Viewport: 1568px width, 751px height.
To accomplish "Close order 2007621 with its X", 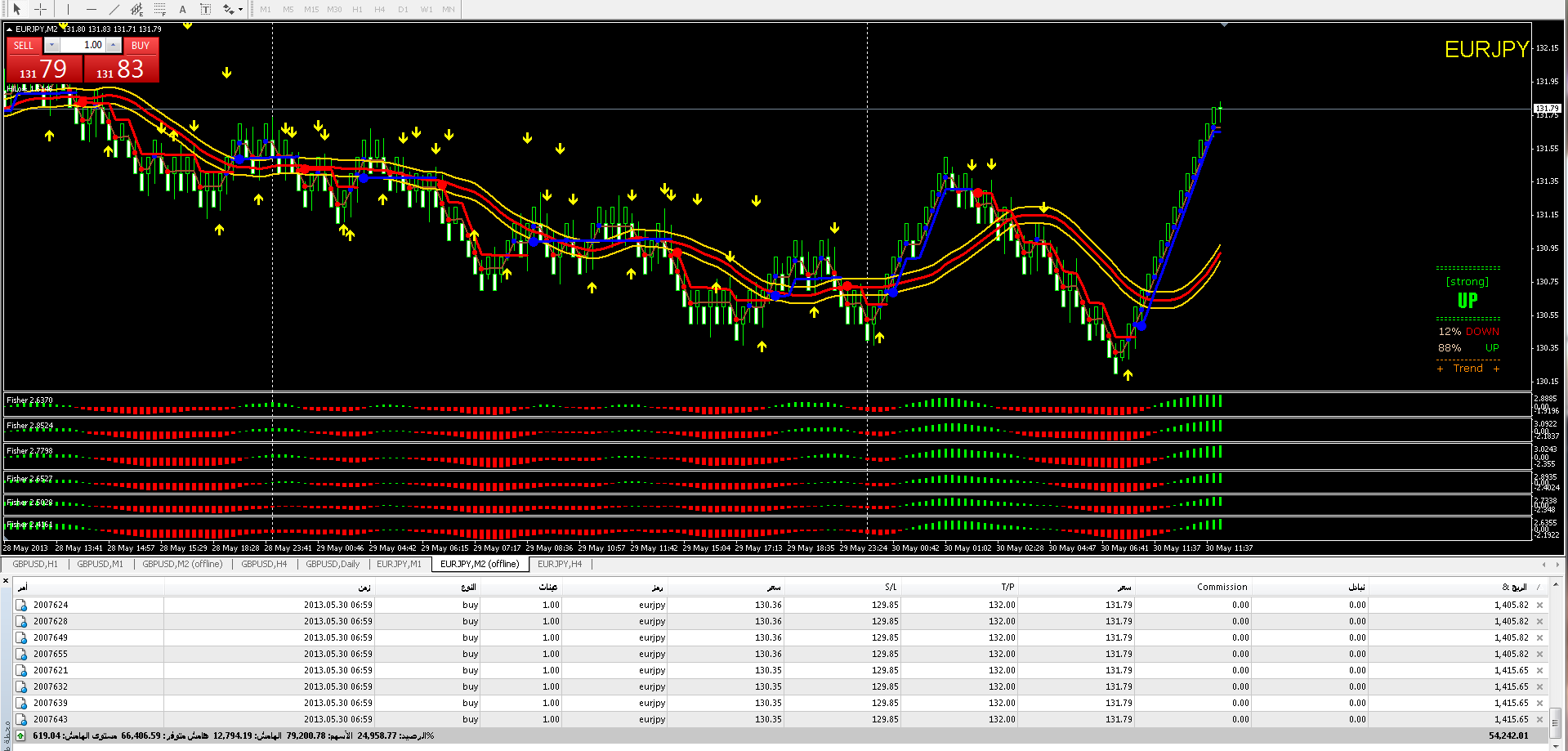I will point(1539,671).
